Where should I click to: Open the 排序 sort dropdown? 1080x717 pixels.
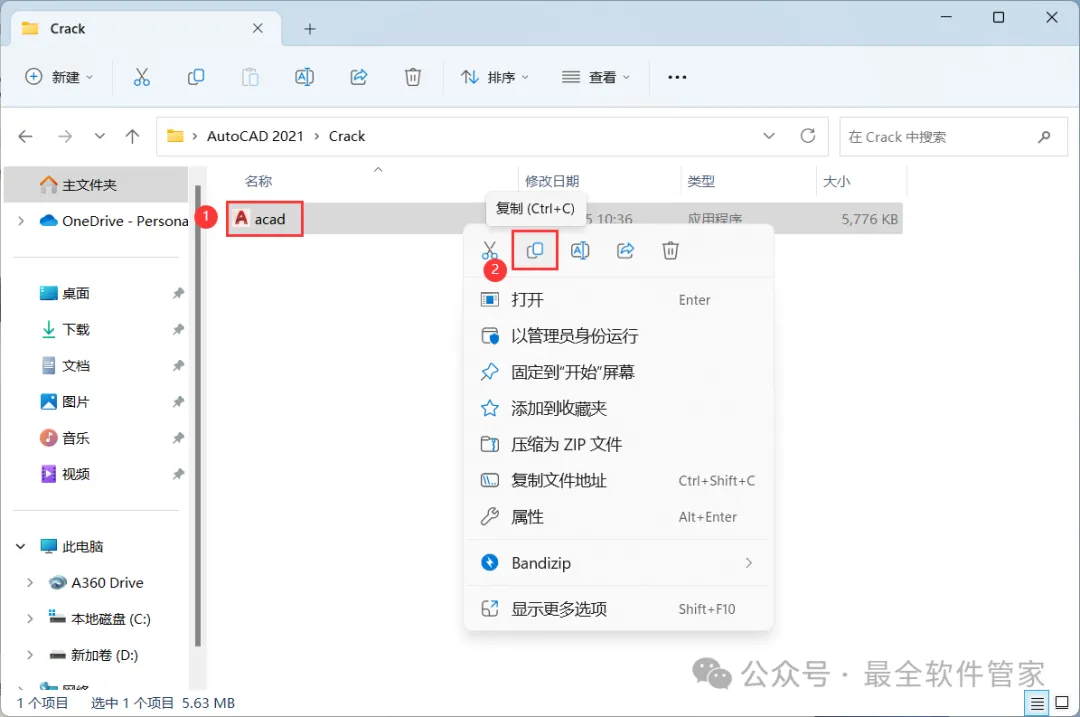495,77
